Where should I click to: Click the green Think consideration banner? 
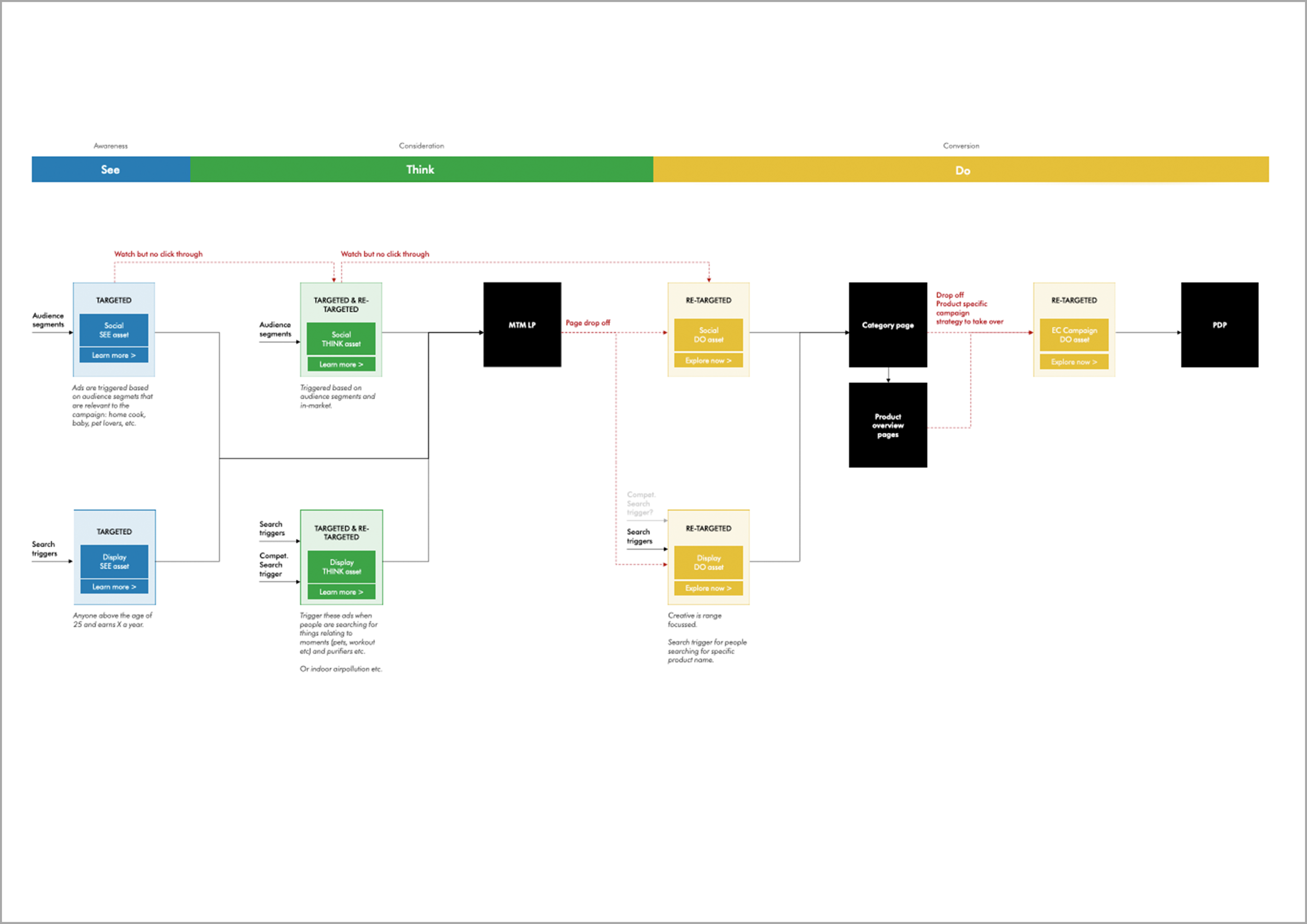[x=421, y=169]
